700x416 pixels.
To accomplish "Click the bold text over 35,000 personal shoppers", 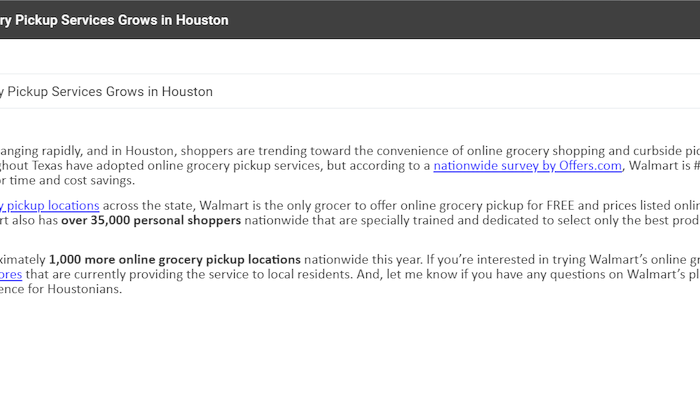I will coord(151,220).
